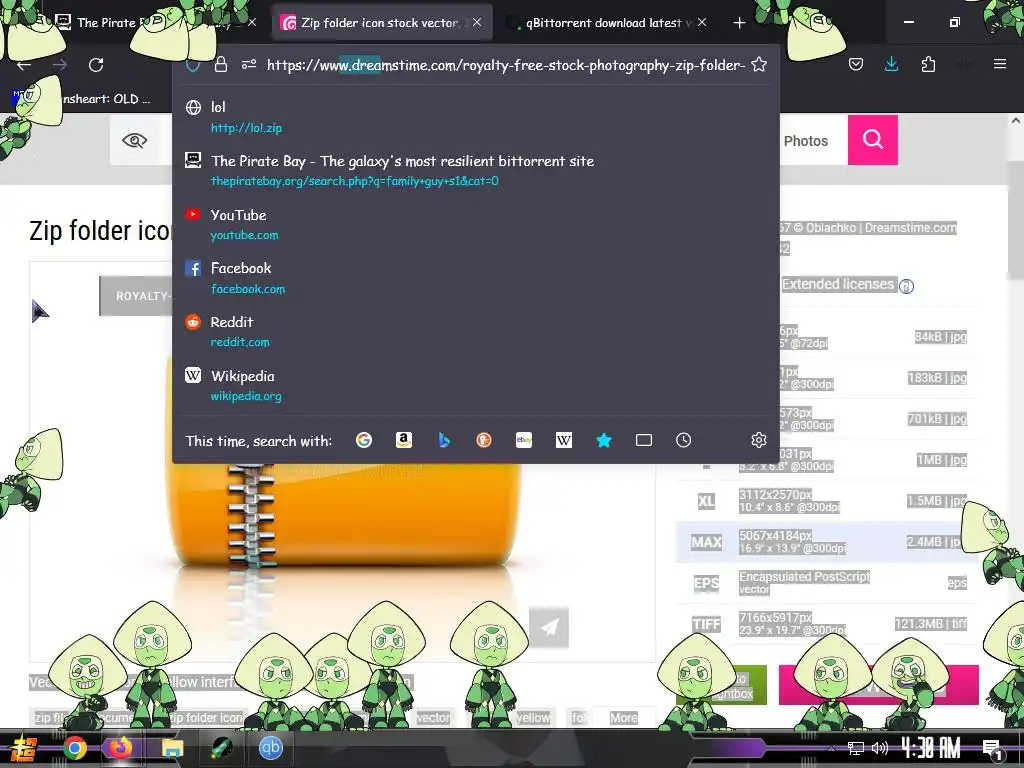1024x768 pixels.
Task: Select the EPS Encapsulated PostScript row
Action: pyautogui.click(x=827, y=583)
